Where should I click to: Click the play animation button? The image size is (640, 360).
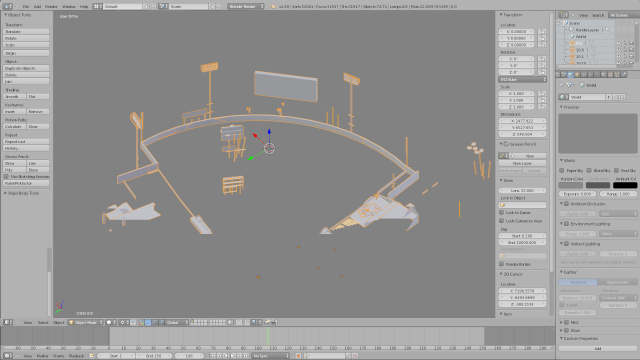click(233, 356)
